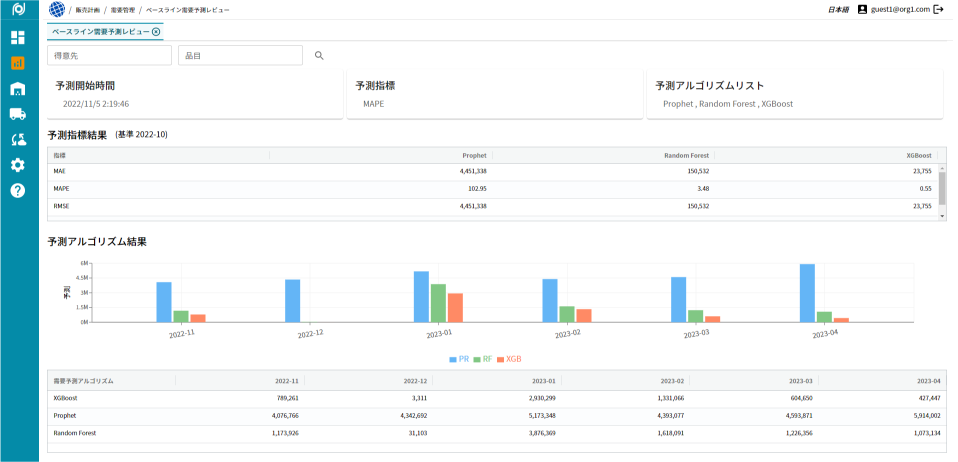Click the 販売計画 breadcrumb link

[x=88, y=9]
